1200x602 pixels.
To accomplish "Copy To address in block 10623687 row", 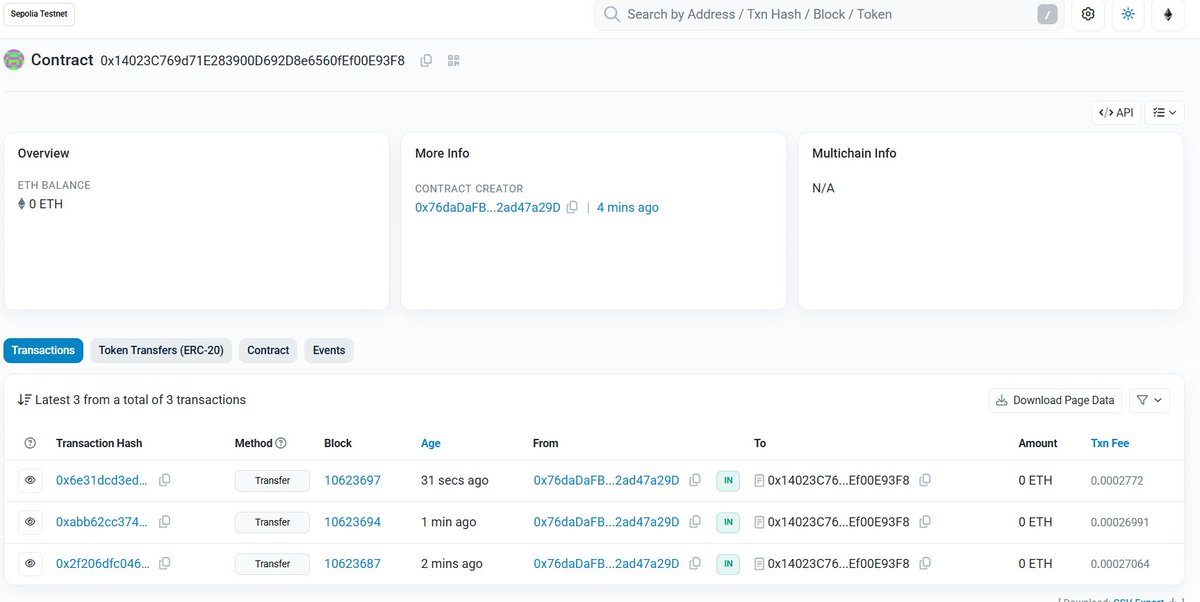I will [925, 564].
